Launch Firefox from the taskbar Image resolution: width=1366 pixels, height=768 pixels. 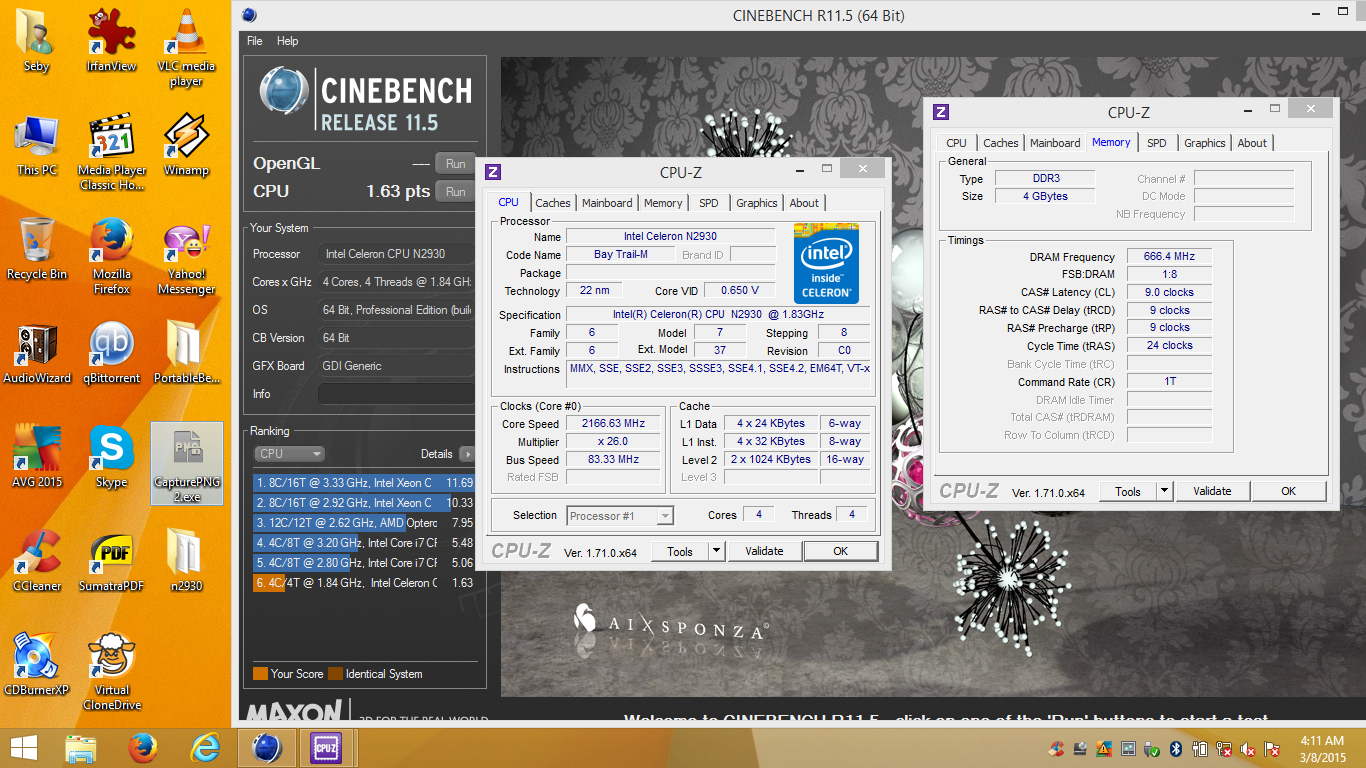click(x=143, y=747)
